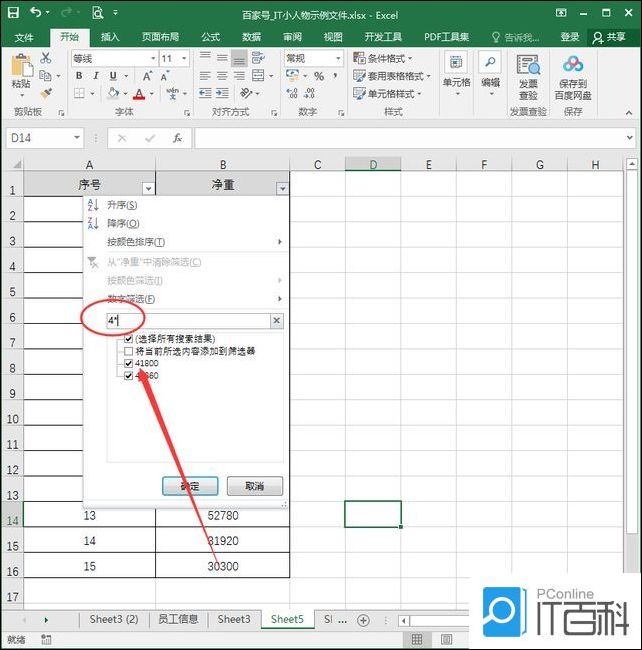642x650 pixels.
Task: Click Increase Decimal icon
Action: click(x=292, y=93)
